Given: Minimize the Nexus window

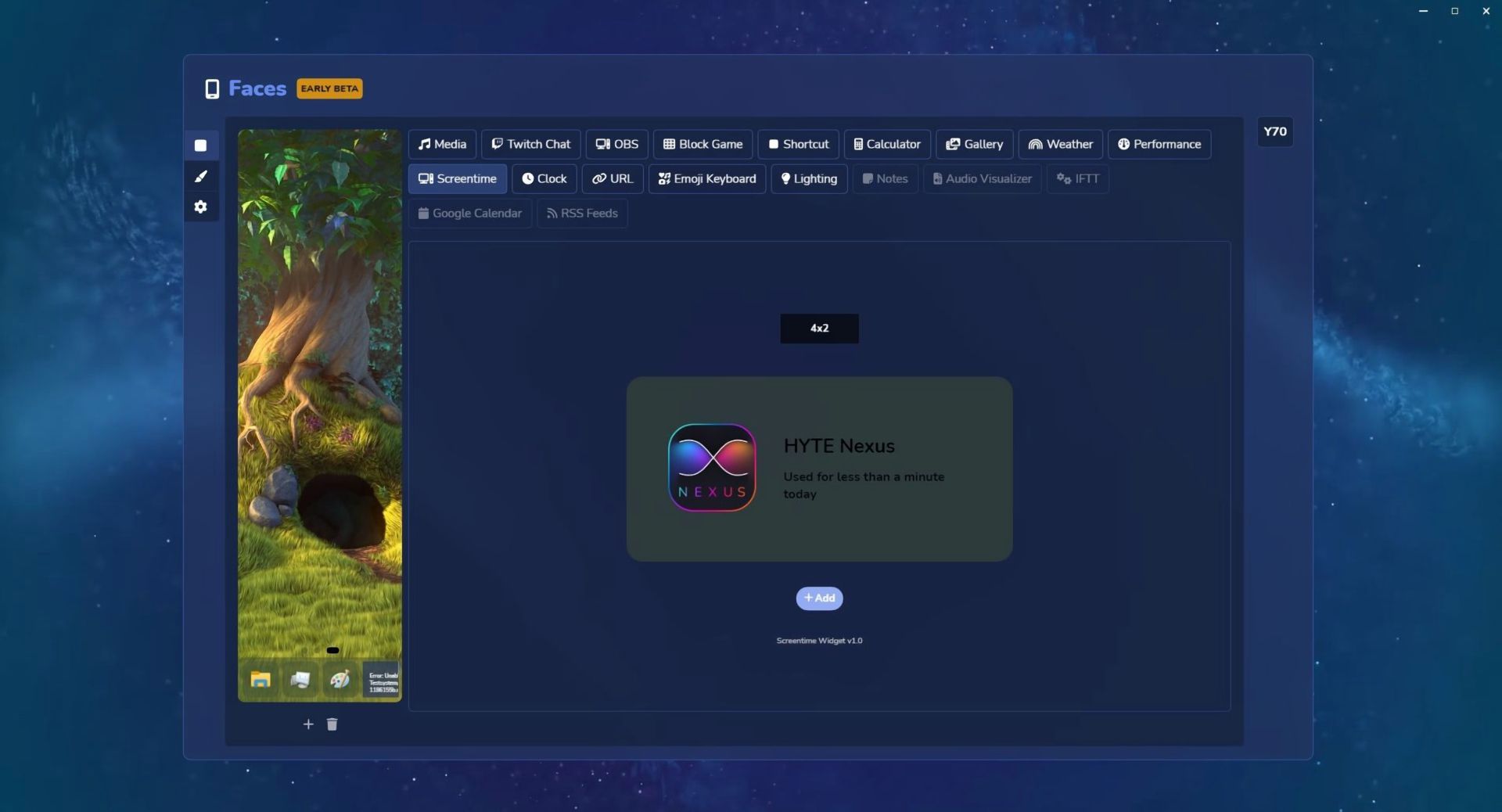Looking at the screenshot, I should [x=1424, y=11].
